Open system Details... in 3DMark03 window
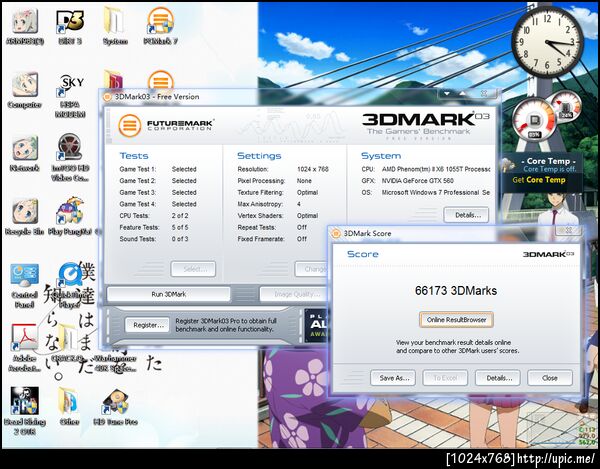 (x=466, y=215)
